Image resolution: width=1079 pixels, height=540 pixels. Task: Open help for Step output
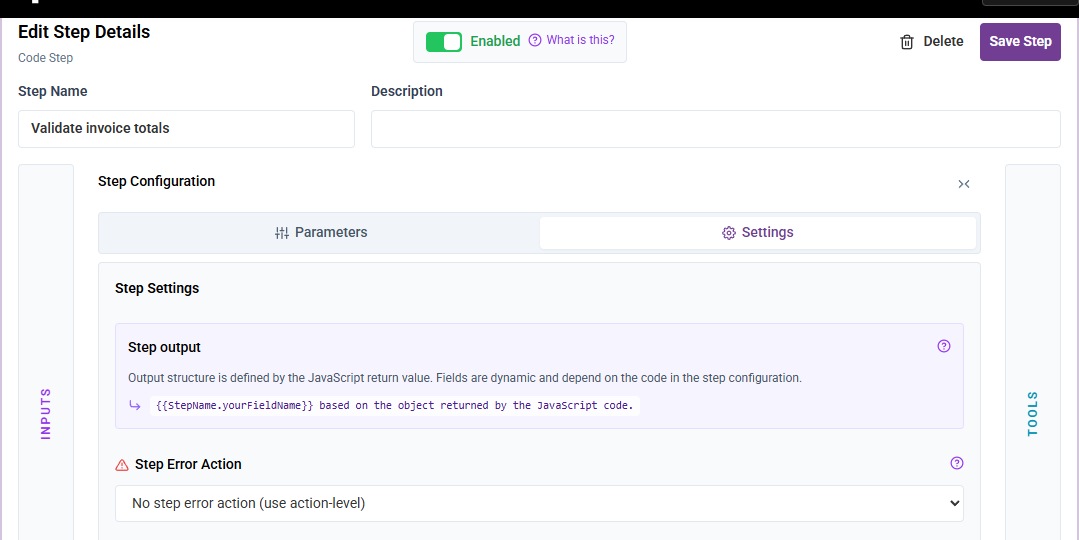[x=944, y=346]
